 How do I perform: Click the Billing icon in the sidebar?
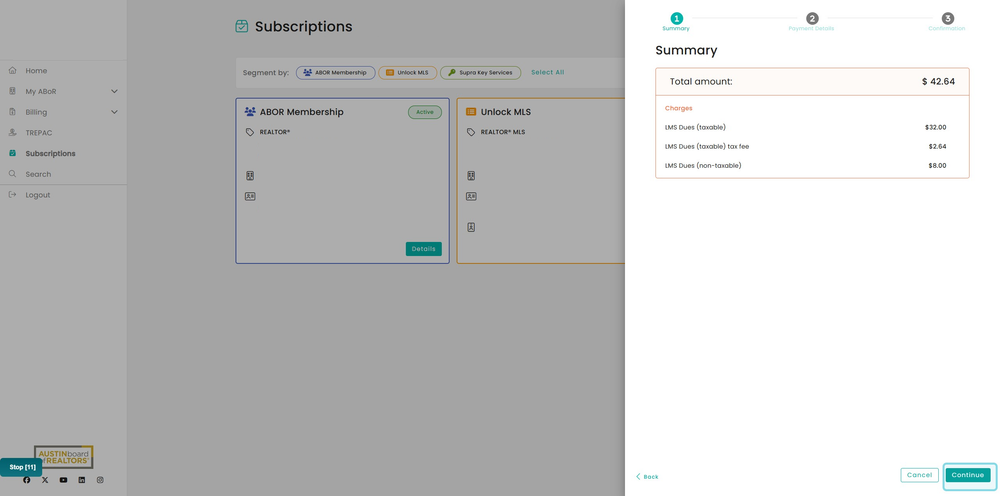point(12,112)
